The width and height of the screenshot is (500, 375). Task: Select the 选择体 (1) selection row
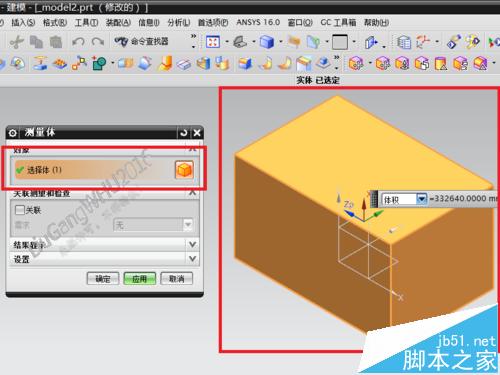tap(104, 170)
